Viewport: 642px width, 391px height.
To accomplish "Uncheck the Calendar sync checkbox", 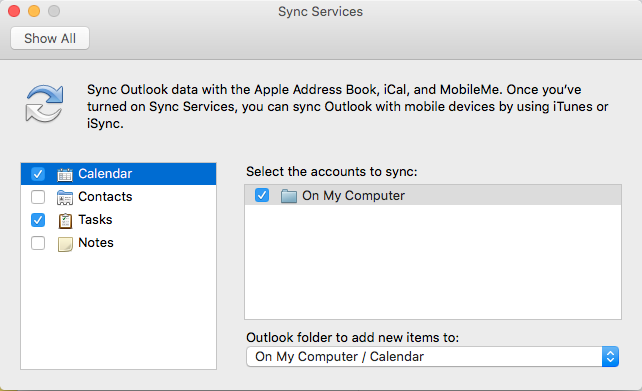I will [38, 174].
